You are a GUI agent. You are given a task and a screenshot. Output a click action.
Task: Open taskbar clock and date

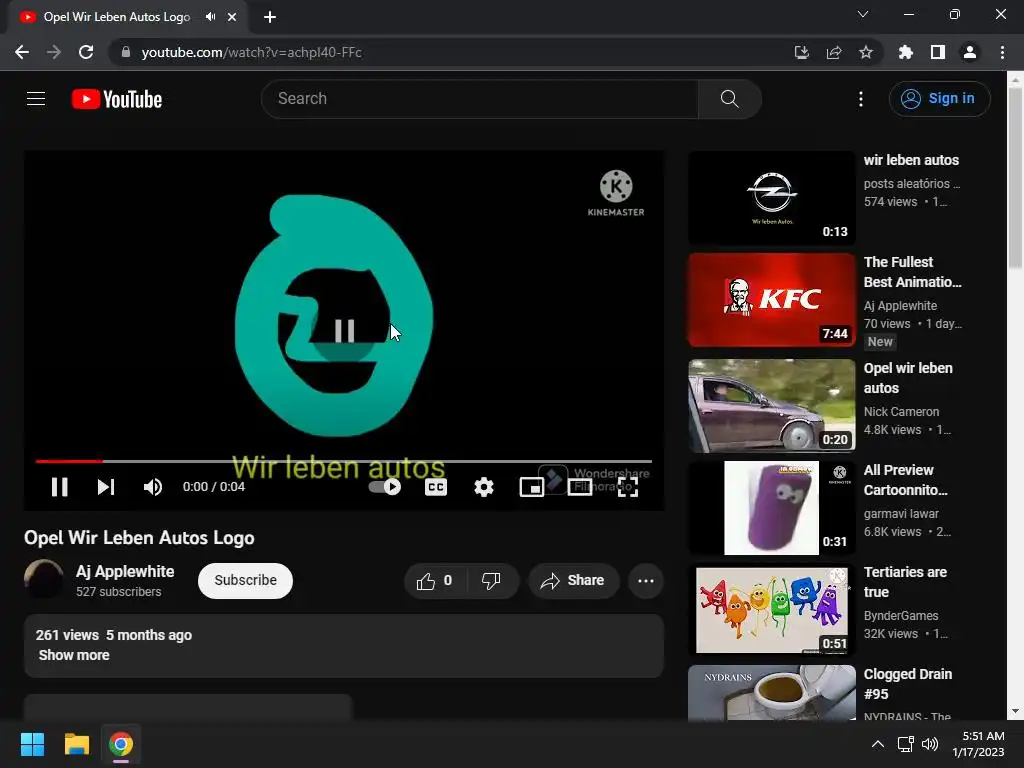click(978, 744)
